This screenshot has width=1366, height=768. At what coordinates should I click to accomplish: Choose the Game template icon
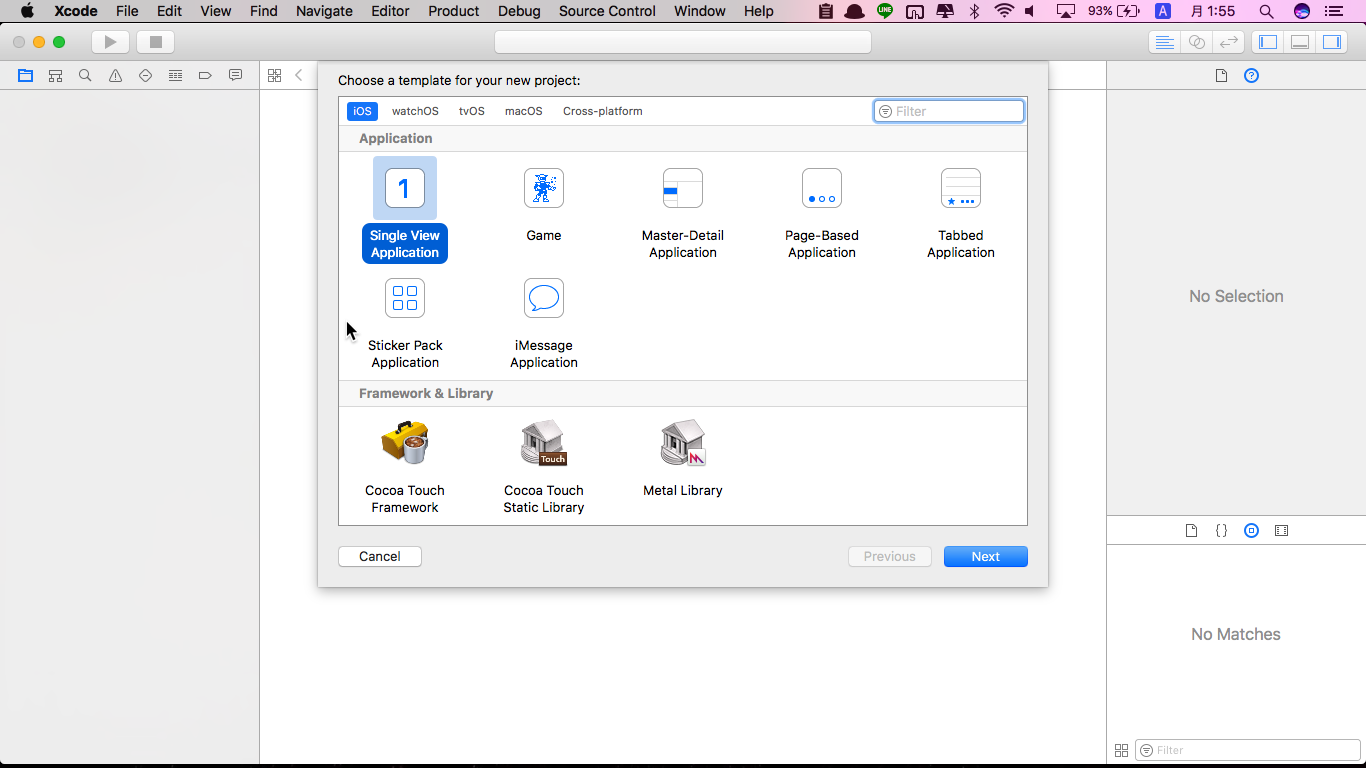(544, 188)
